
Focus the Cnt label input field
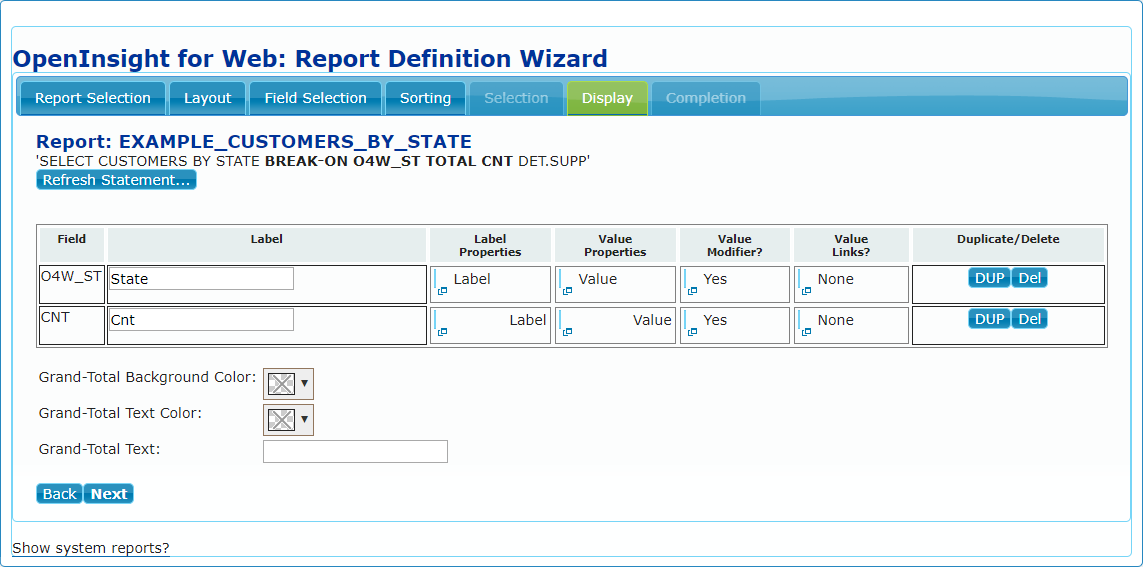tap(201, 319)
